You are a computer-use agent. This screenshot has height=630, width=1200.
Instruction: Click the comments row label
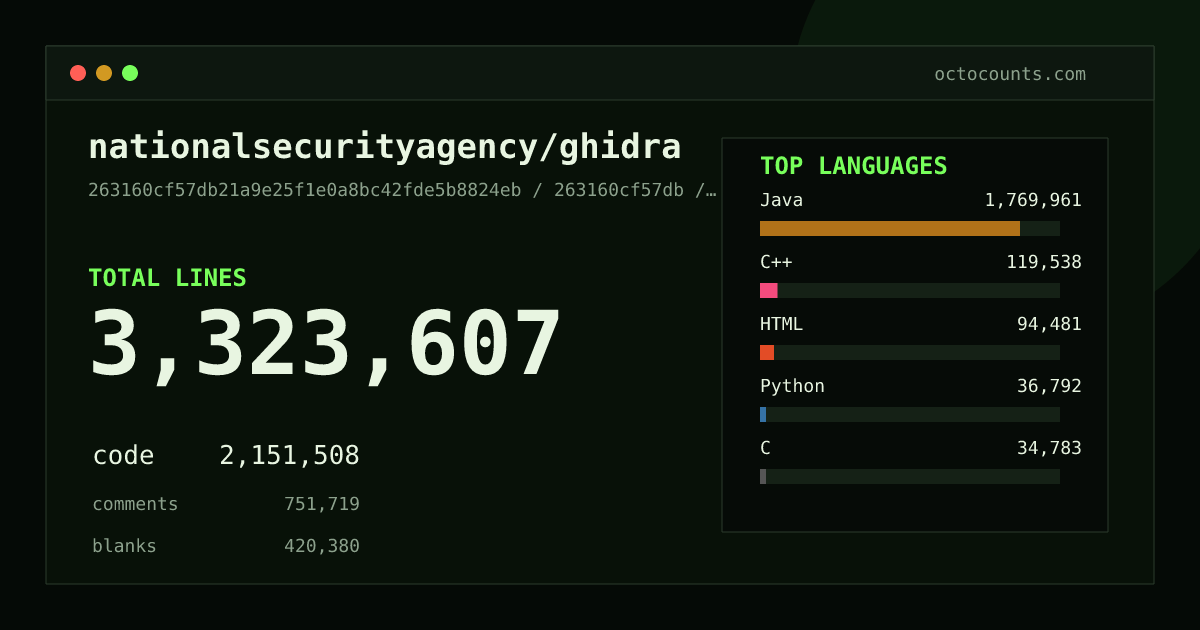pos(135,504)
